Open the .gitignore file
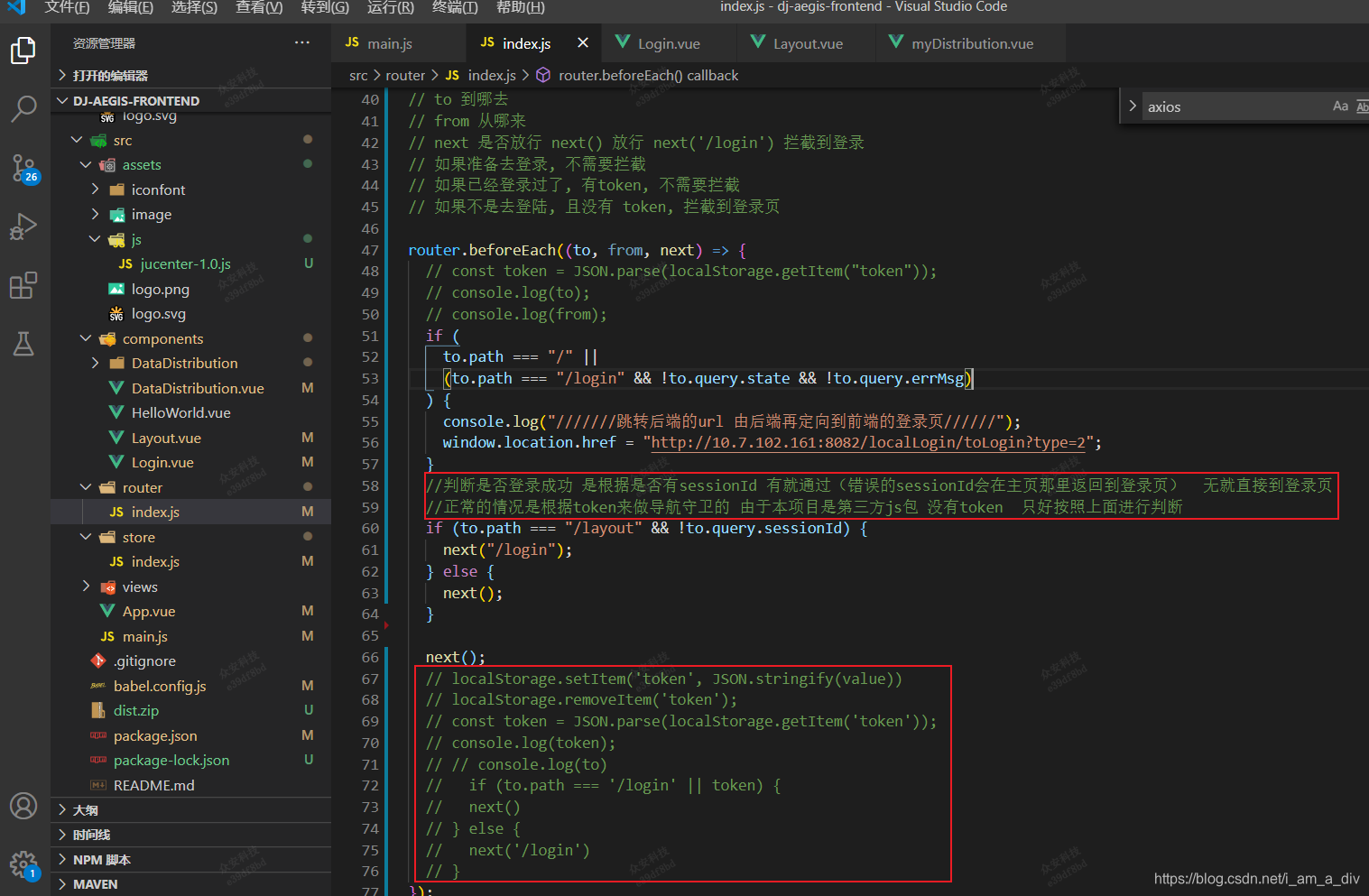The height and width of the screenshot is (896, 1369). tap(191, 660)
